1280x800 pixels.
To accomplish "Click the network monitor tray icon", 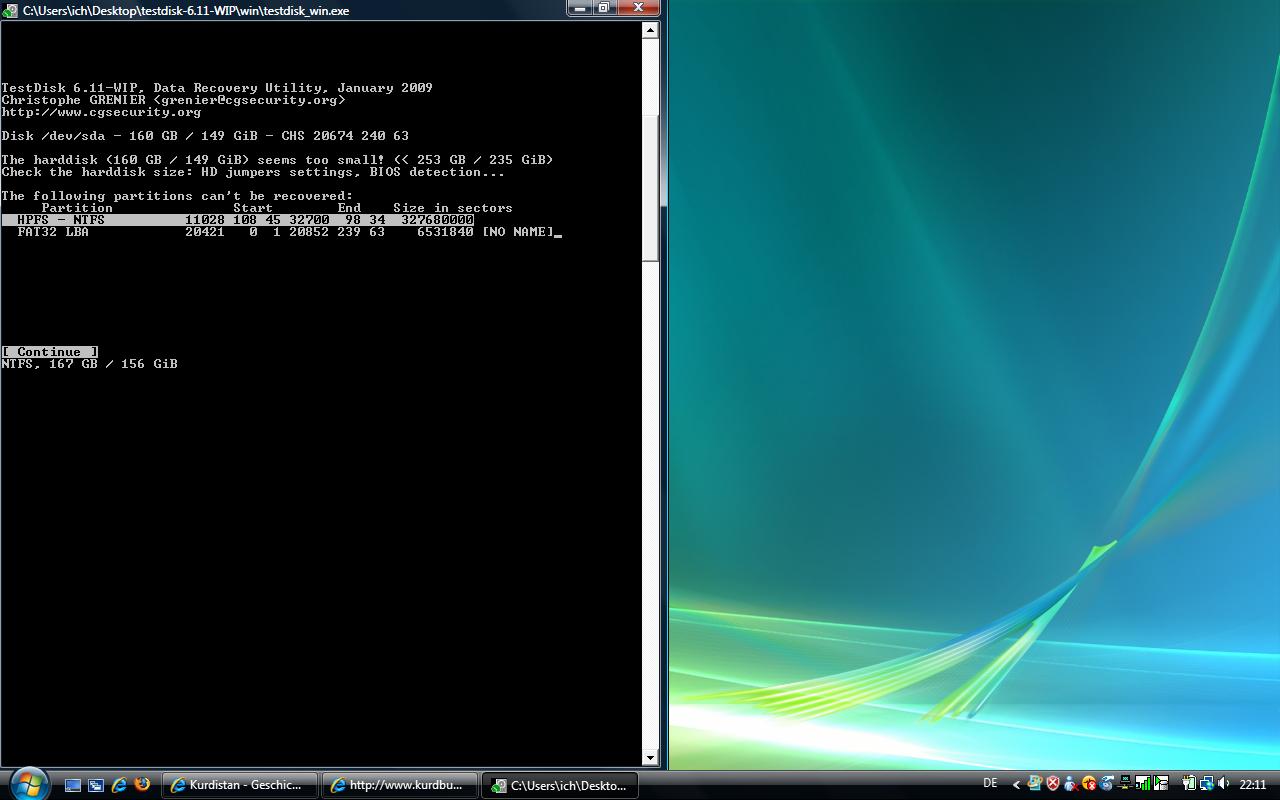I will (x=1125, y=784).
